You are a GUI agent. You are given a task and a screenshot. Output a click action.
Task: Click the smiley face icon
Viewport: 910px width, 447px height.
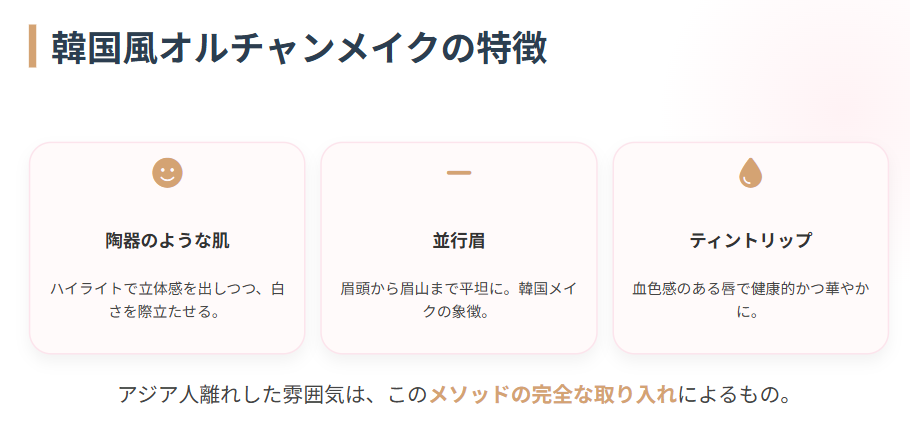point(167,173)
